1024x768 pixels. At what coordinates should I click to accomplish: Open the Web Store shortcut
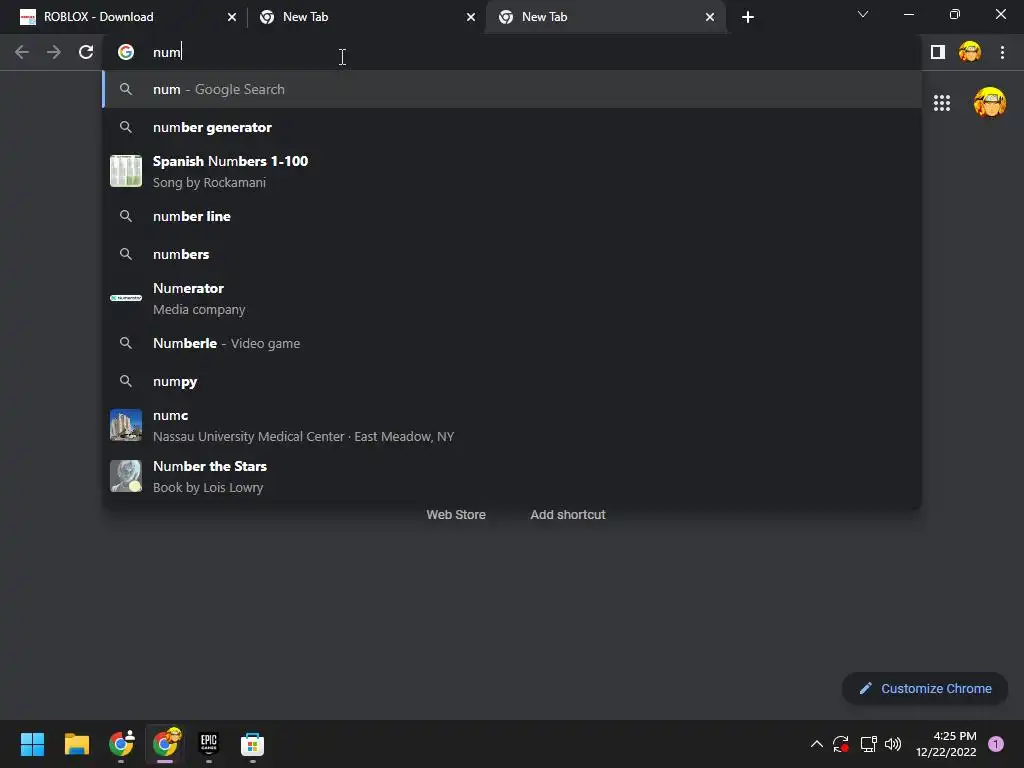456,515
